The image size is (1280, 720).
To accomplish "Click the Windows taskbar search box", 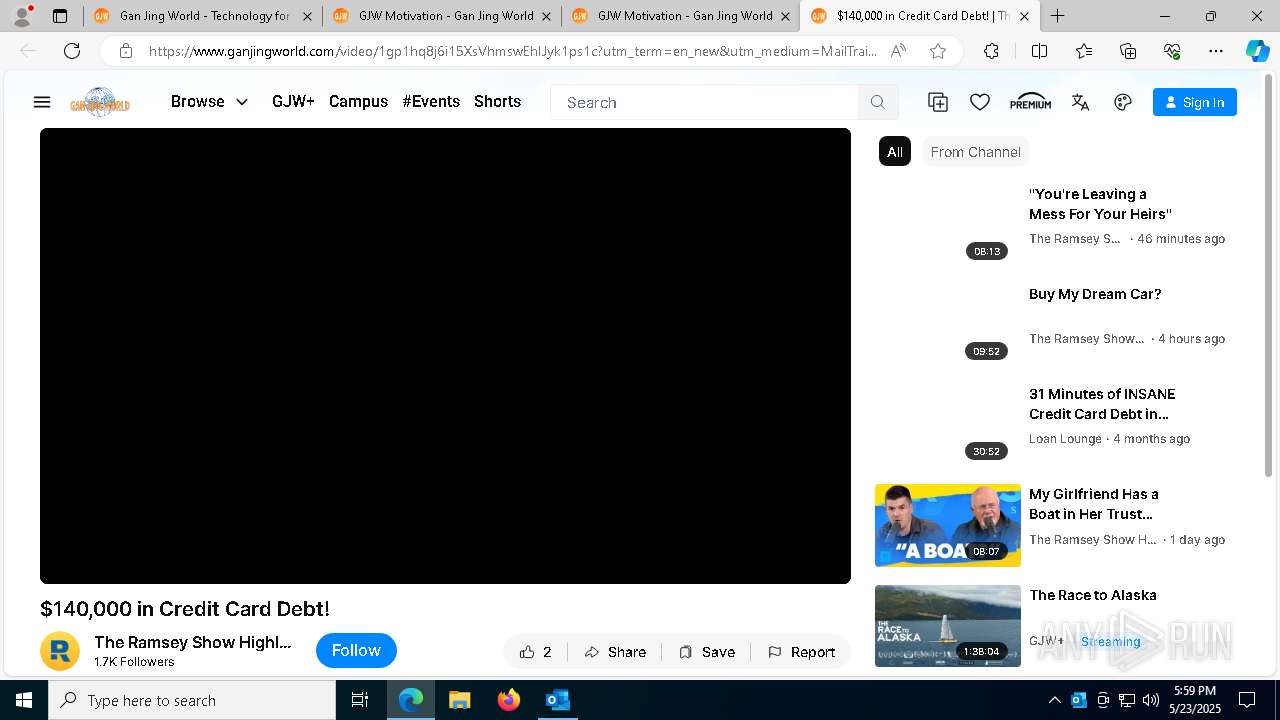I will [192, 700].
